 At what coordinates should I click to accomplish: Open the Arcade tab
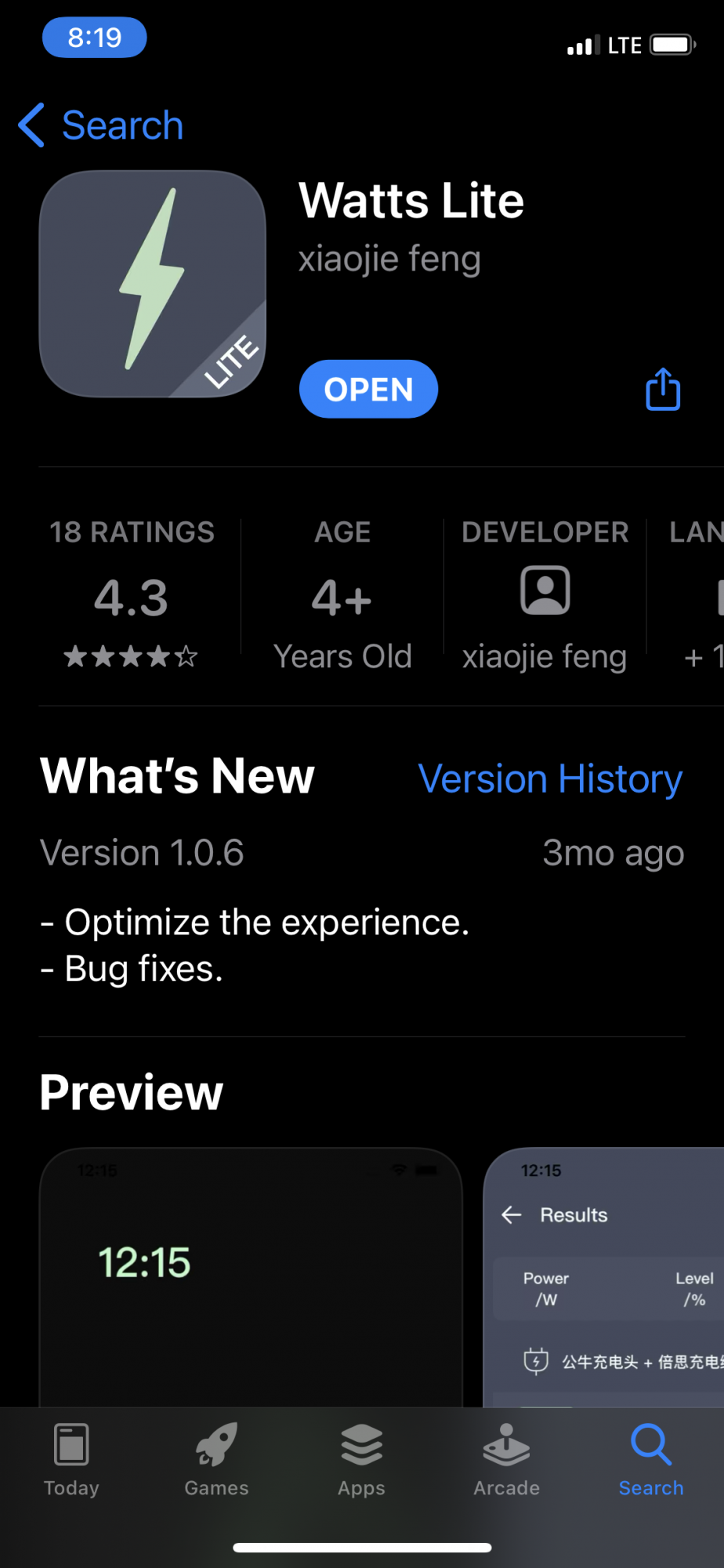(x=506, y=1460)
